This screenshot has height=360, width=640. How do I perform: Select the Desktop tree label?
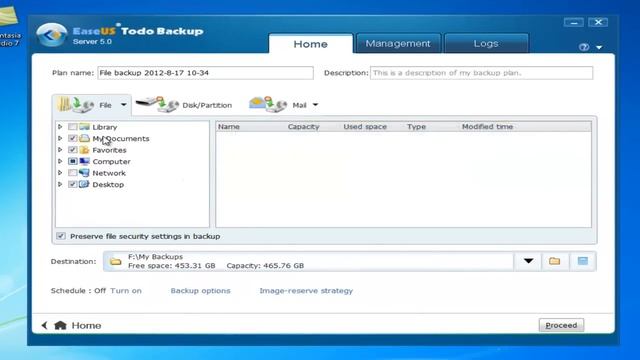108,184
